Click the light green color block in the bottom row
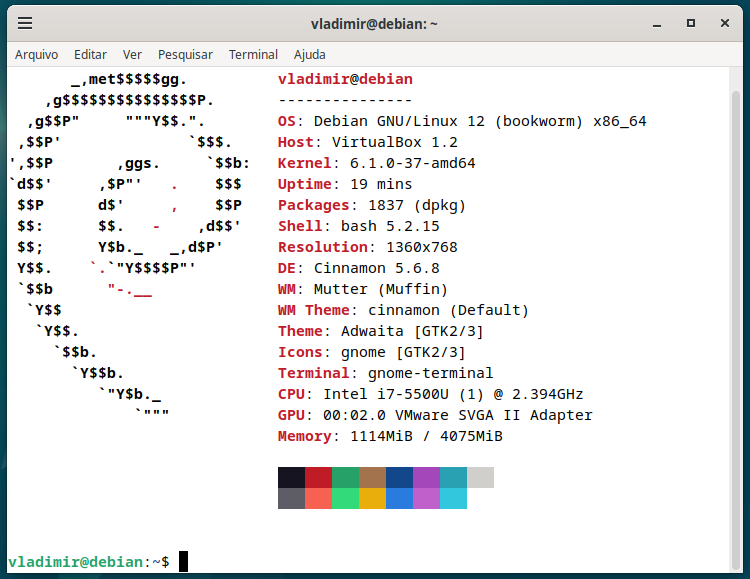 tap(345, 498)
